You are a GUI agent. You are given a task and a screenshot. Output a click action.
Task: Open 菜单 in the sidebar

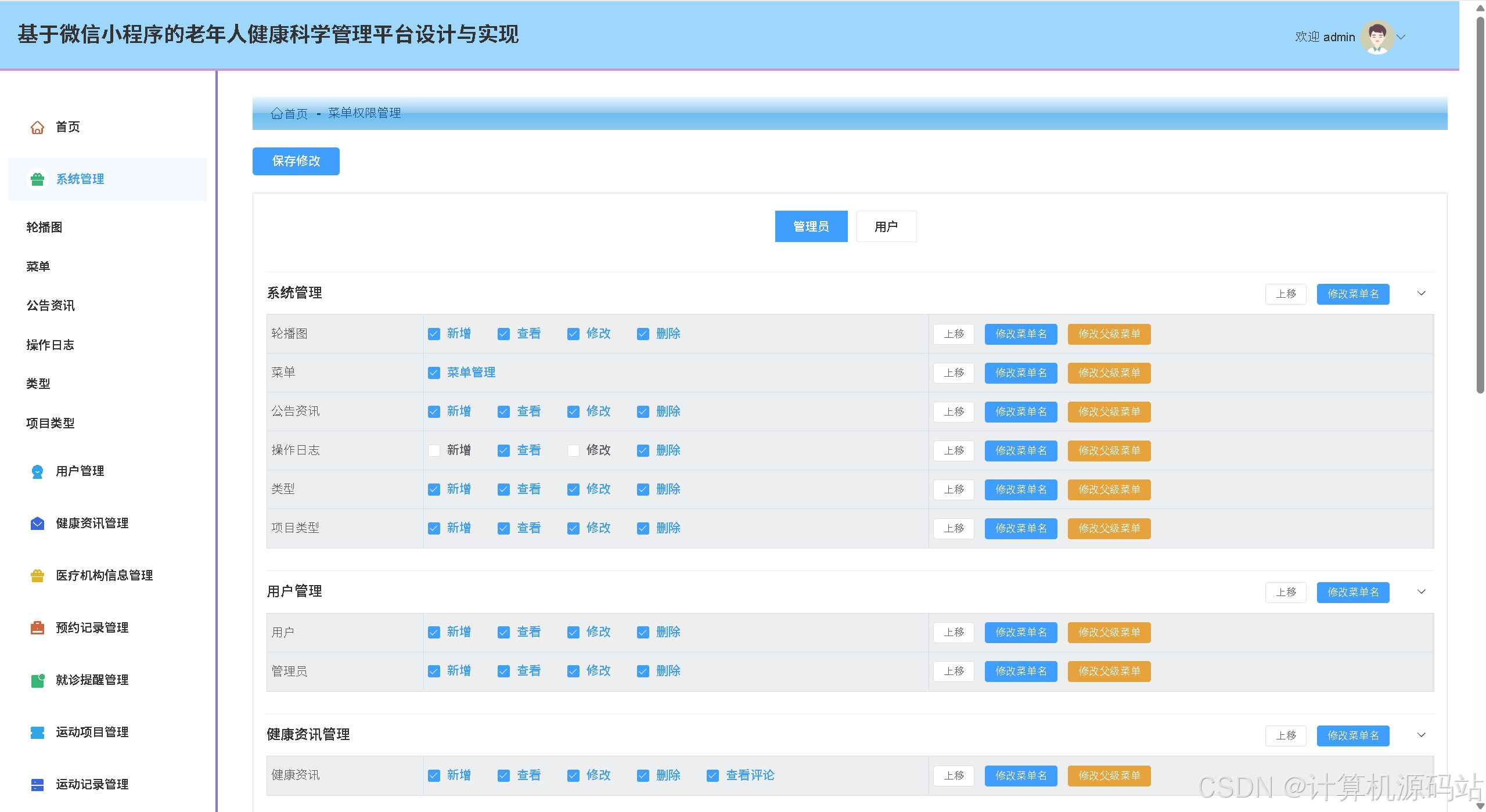(x=38, y=266)
